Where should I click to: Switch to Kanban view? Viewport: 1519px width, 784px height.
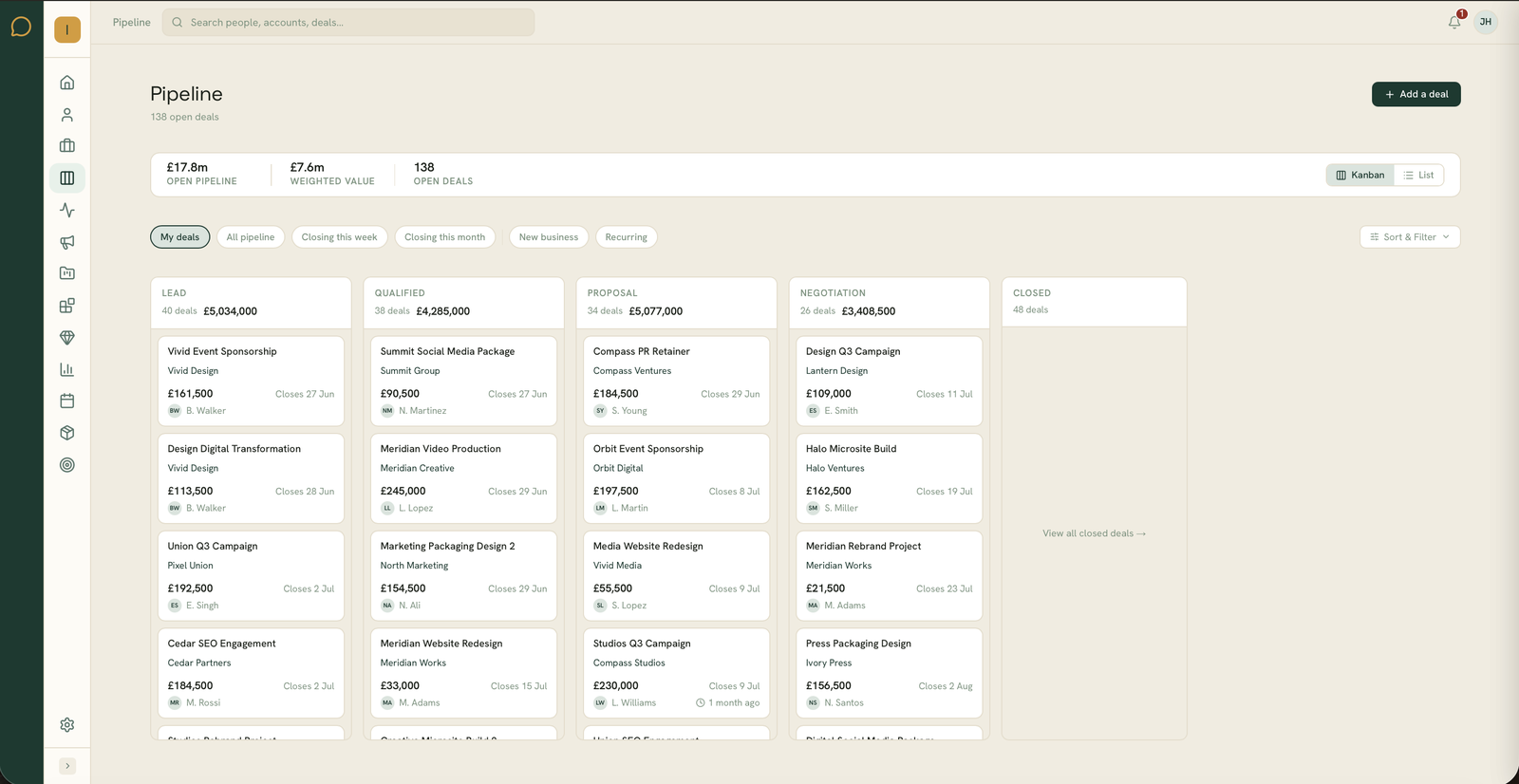pos(1360,175)
